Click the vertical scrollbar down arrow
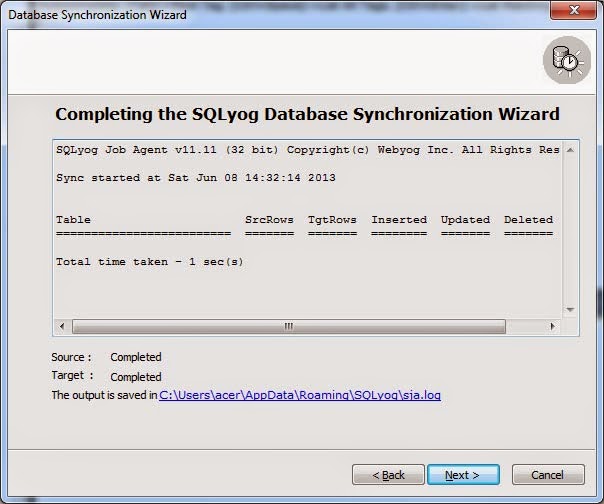 pyautogui.click(x=570, y=309)
